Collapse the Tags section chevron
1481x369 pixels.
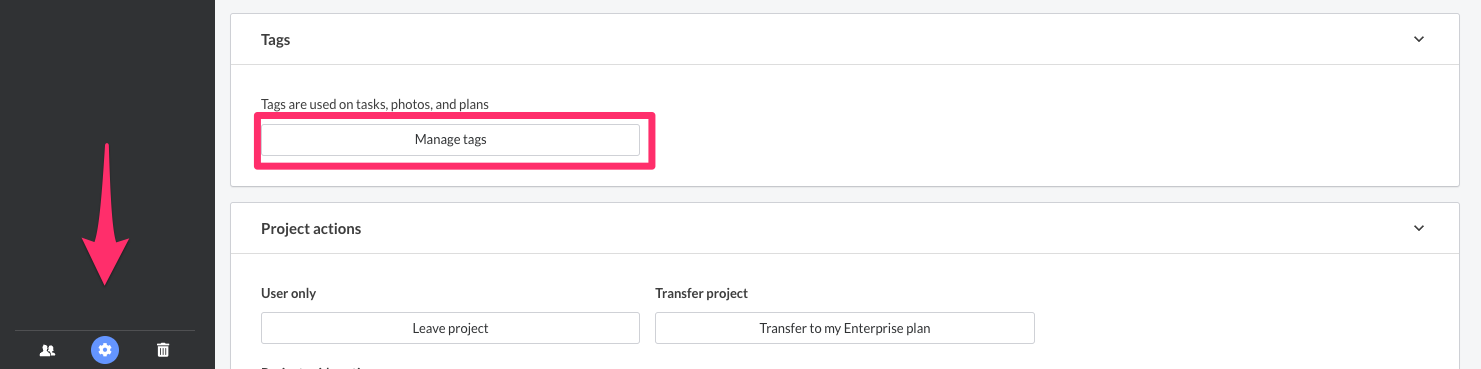tap(1418, 40)
